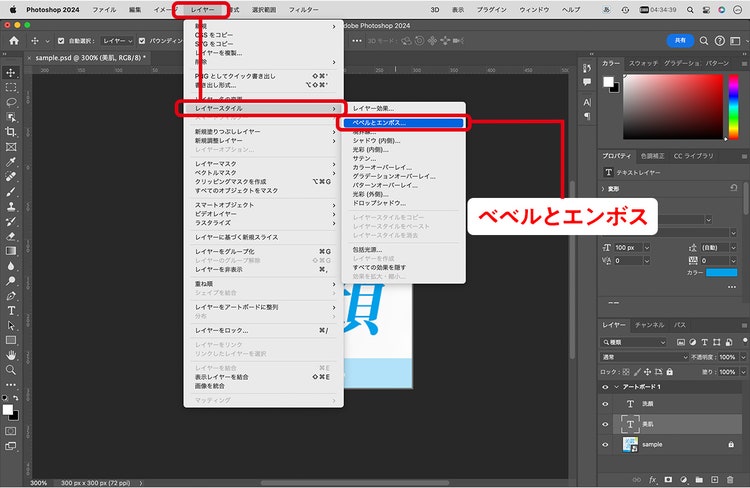Choose ベベルとエンボス from layer style submenu
750x488 pixels.
pos(403,123)
